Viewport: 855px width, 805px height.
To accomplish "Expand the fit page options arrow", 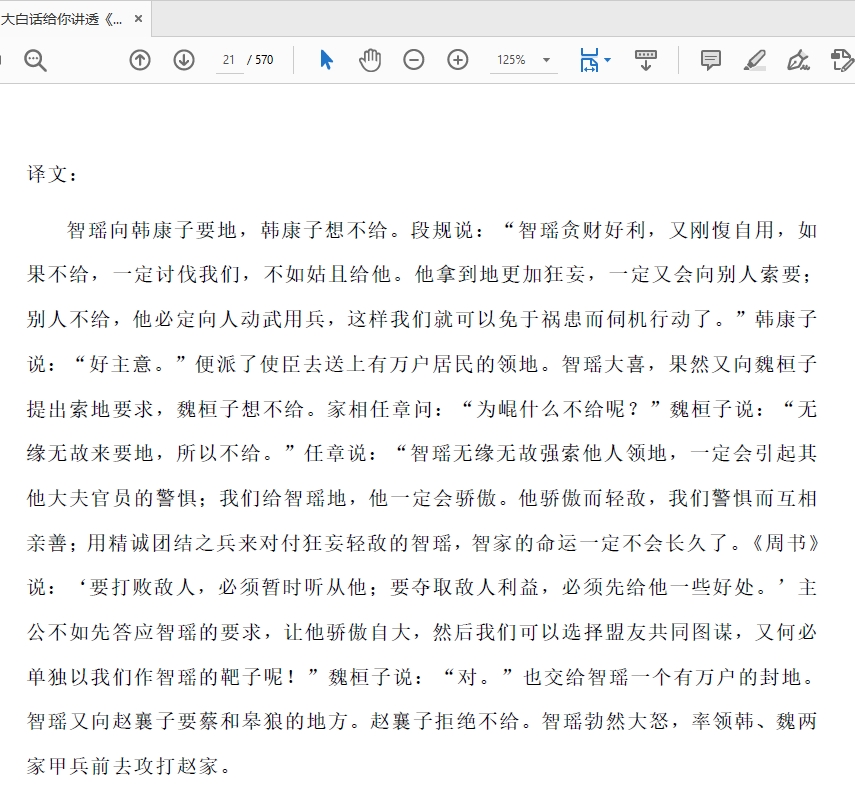I will click(608, 60).
